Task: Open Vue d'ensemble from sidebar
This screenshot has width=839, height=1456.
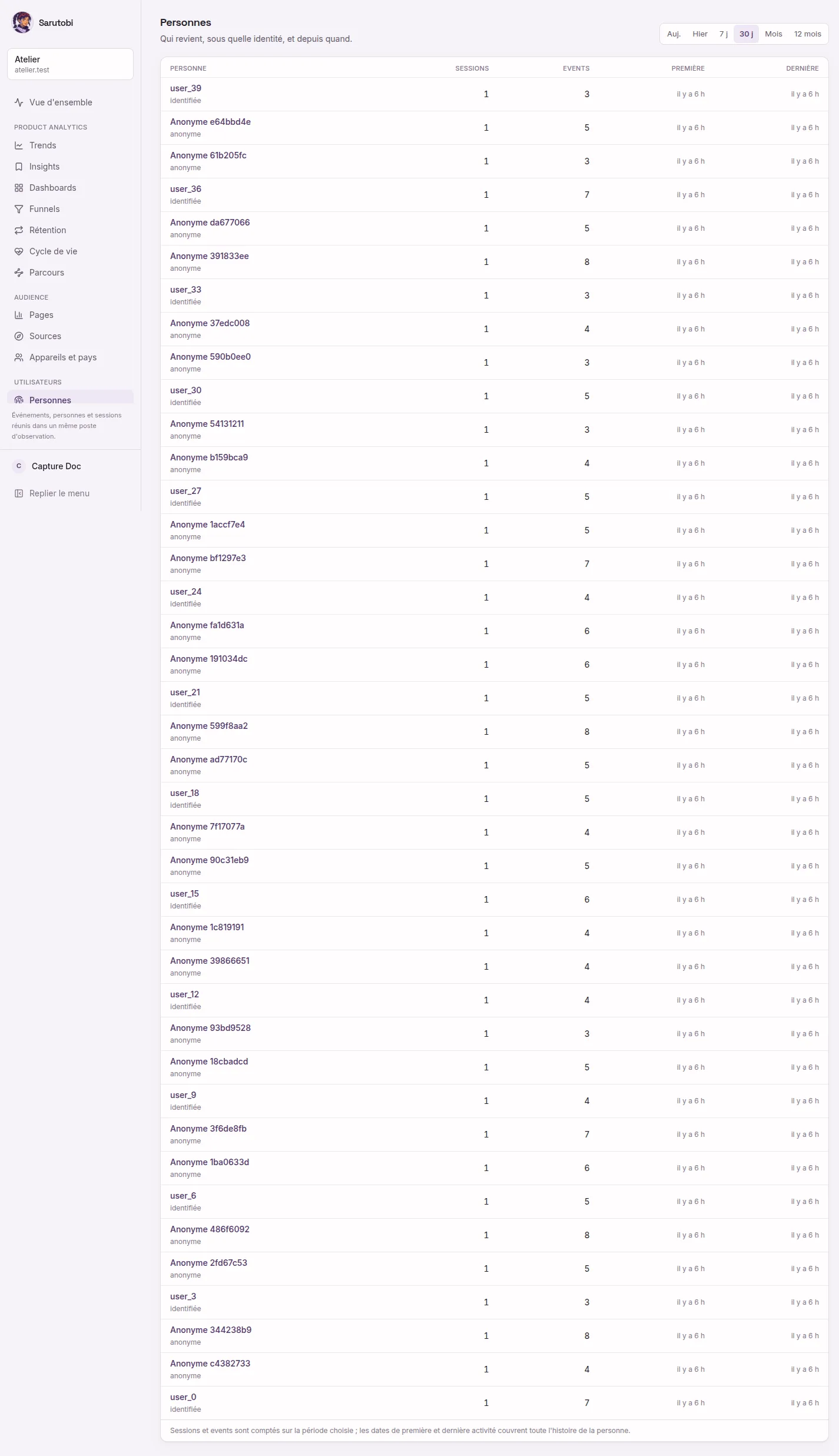Action: 70,102
